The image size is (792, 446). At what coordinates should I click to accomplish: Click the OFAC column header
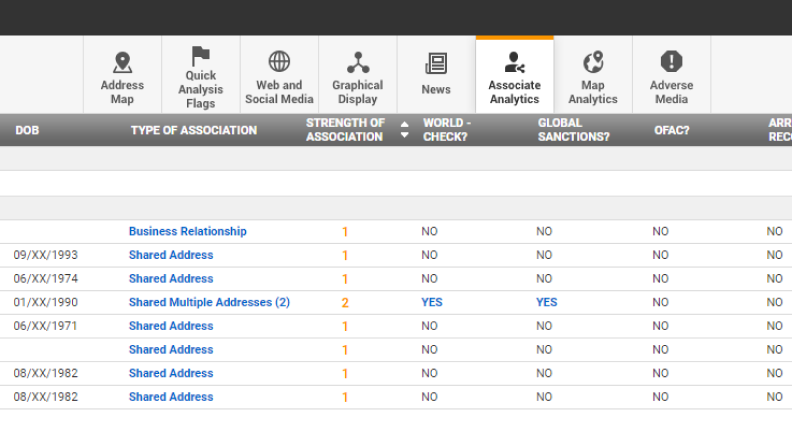pyautogui.click(x=671, y=130)
